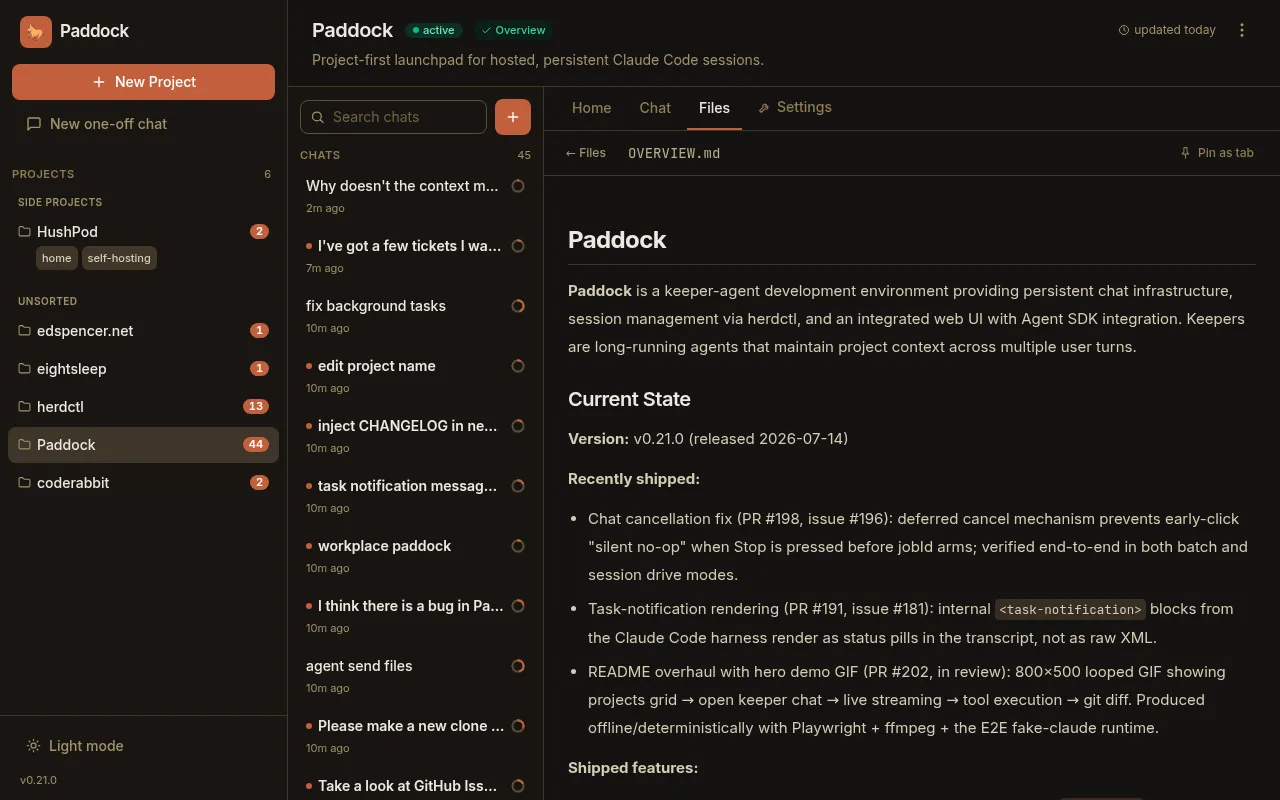Click the v0.21.0 version label
This screenshot has height=800, width=1280.
[x=38, y=780]
